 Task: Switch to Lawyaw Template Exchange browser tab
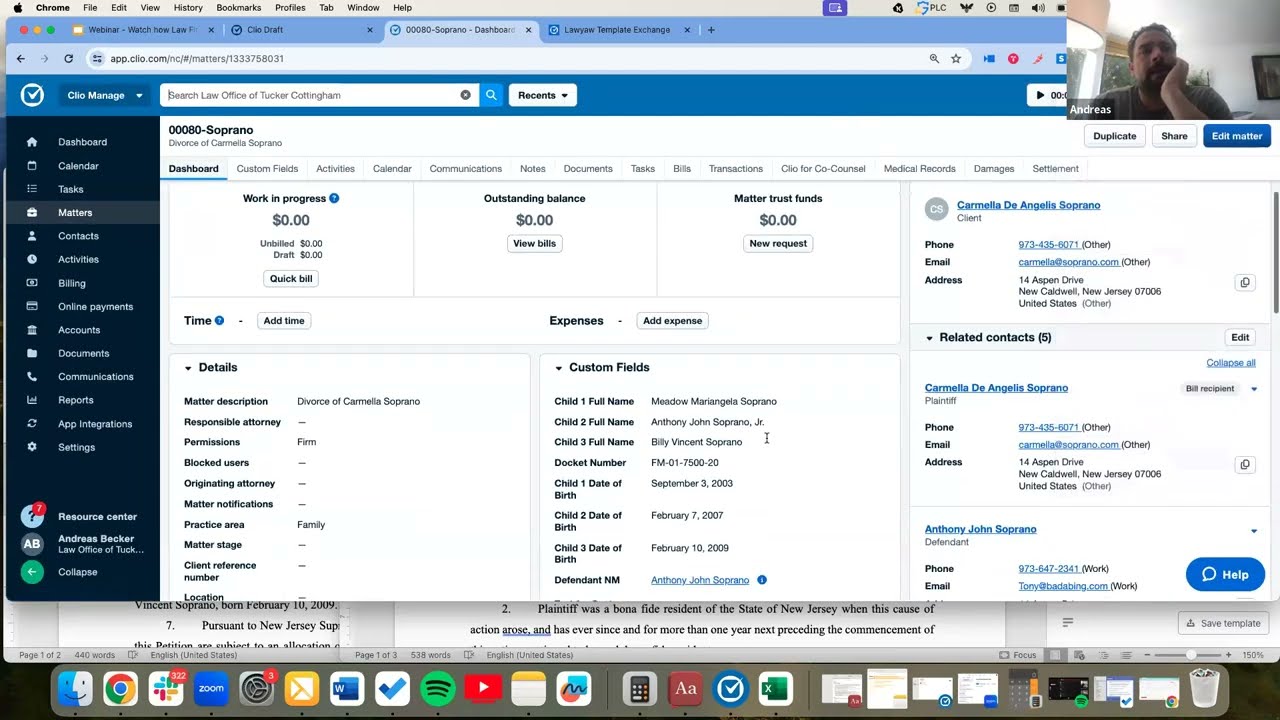(617, 30)
